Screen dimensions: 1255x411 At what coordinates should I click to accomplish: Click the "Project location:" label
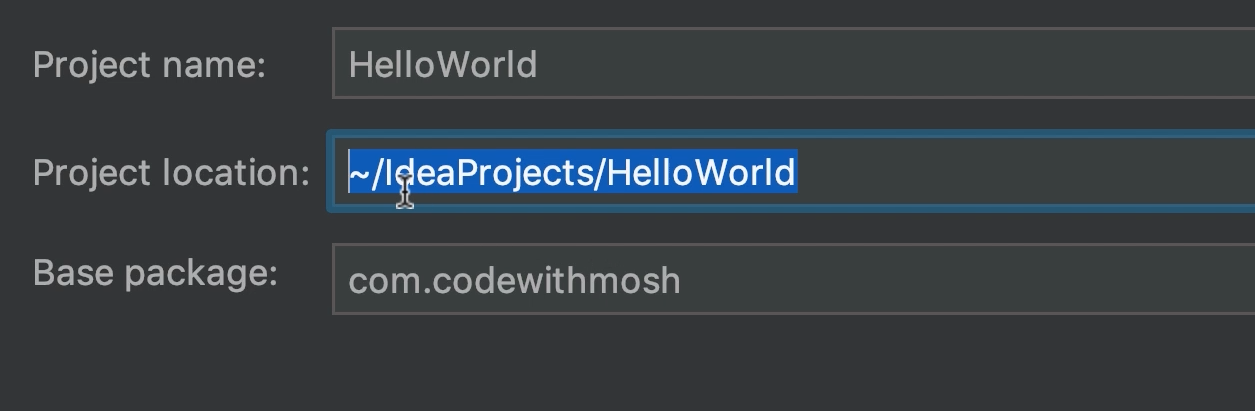171,172
